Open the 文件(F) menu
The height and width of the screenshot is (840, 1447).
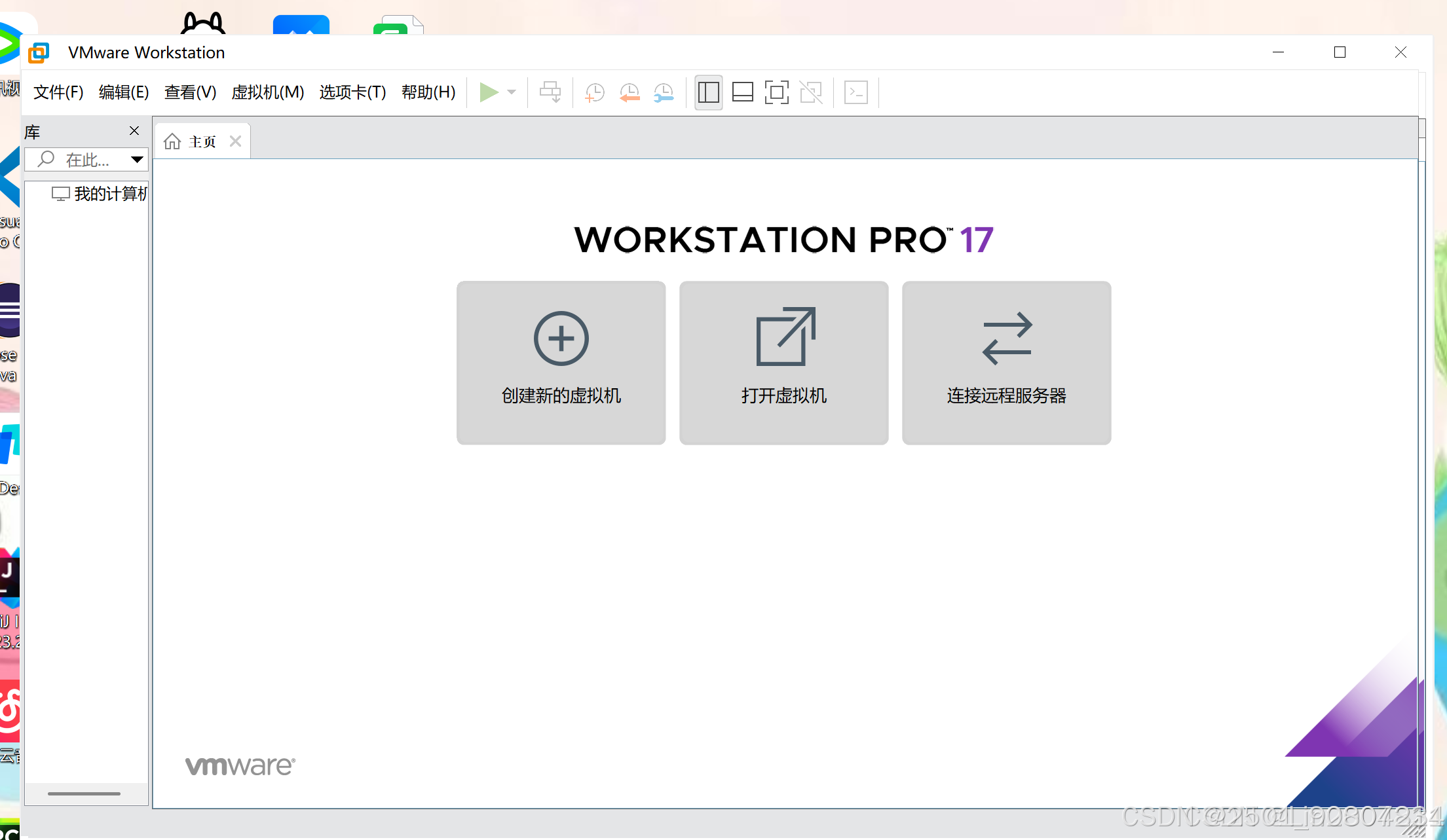pos(58,92)
